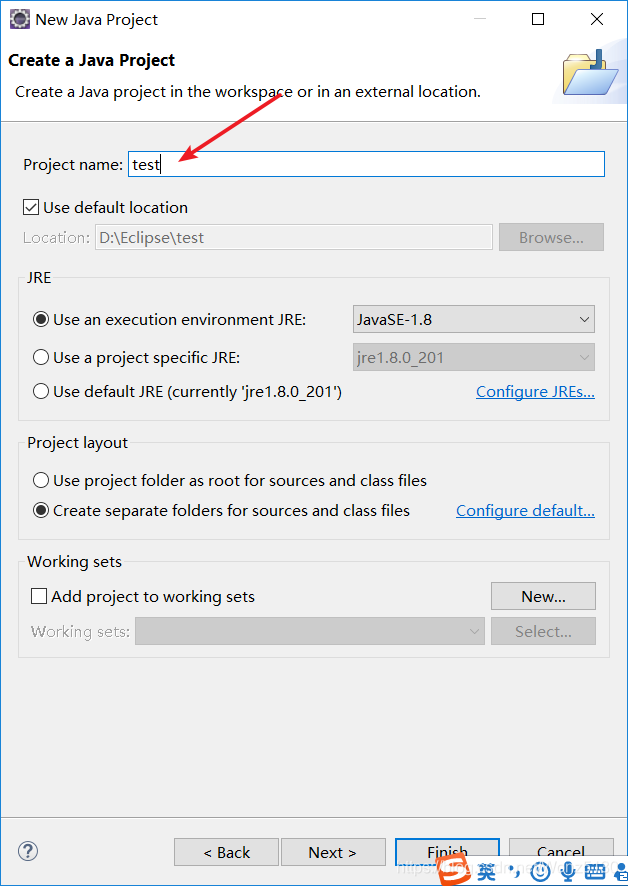Enable Add project to working sets
This screenshot has height=886, width=628.
pos(38,596)
